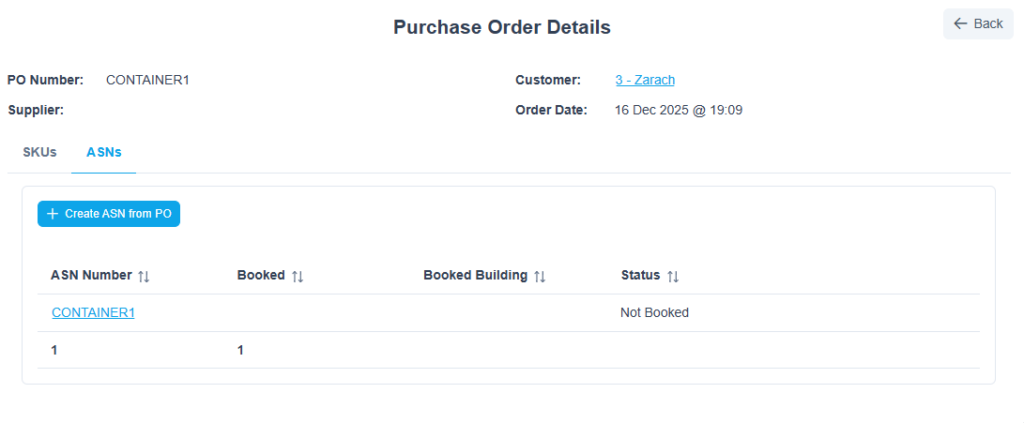Click the Booked Building column header label

coord(475,275)
